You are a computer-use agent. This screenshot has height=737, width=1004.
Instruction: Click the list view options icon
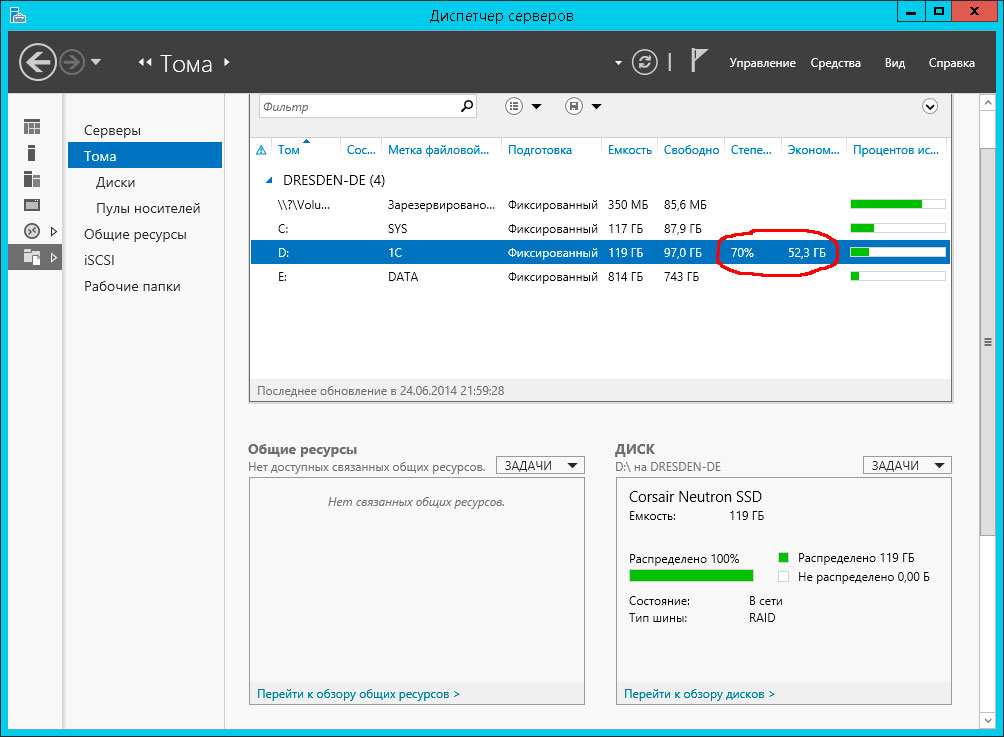[x=515, y=106]
